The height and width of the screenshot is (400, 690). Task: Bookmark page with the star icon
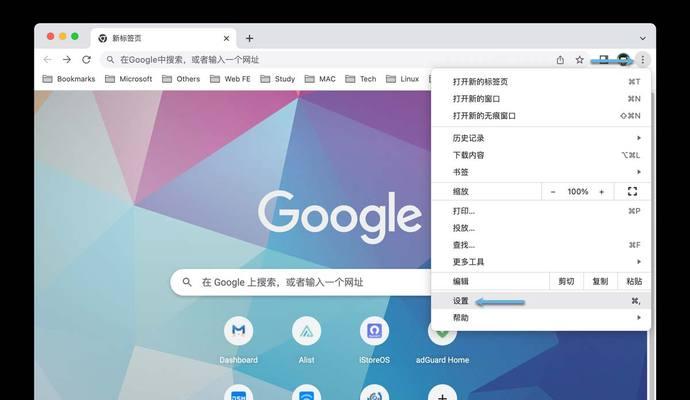[580, 60]
